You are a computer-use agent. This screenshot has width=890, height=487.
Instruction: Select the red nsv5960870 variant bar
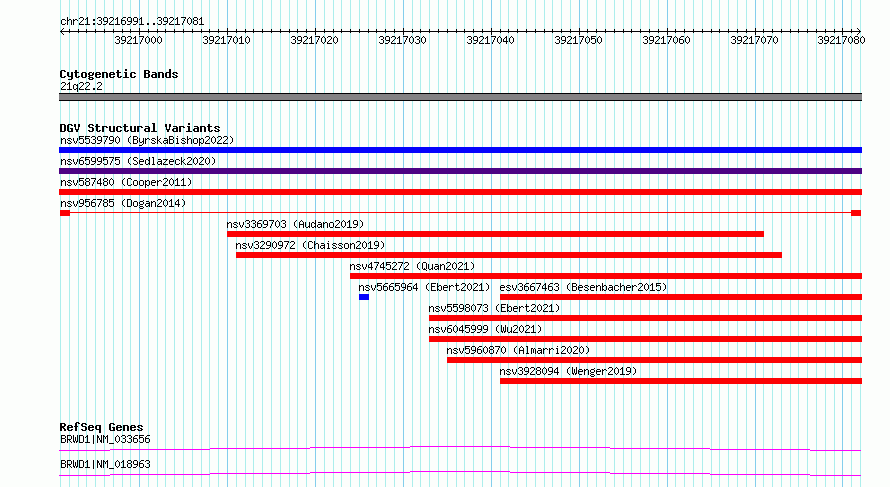click(x=654, y=360)
